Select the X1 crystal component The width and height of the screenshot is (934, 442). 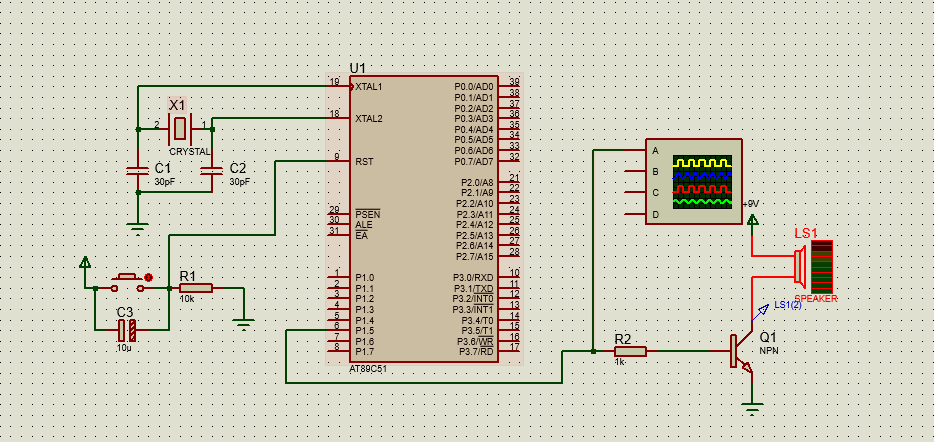pyautogui.click(x=179, y=127)
